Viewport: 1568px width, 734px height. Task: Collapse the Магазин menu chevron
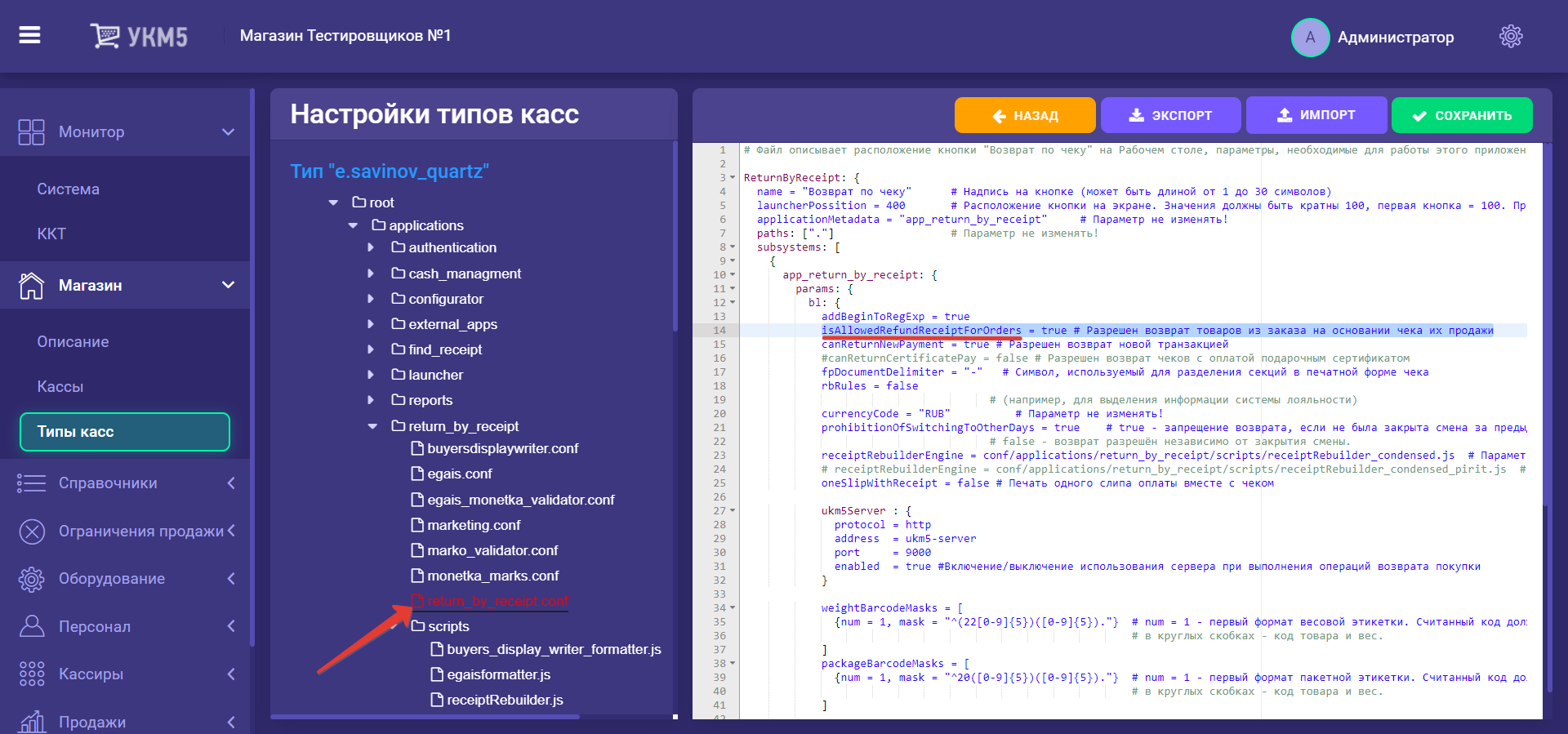click(x=229, y=285)
